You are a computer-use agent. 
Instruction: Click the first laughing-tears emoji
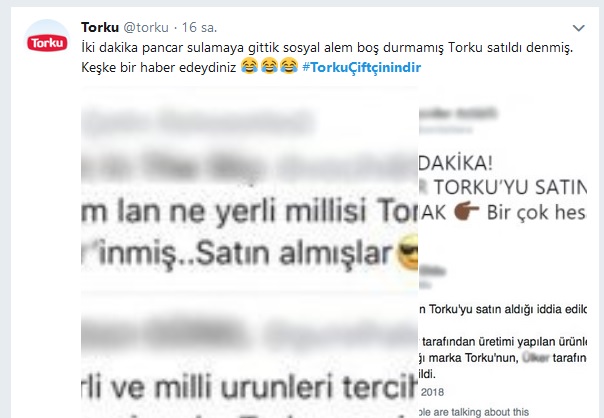[x=249, y=65]
